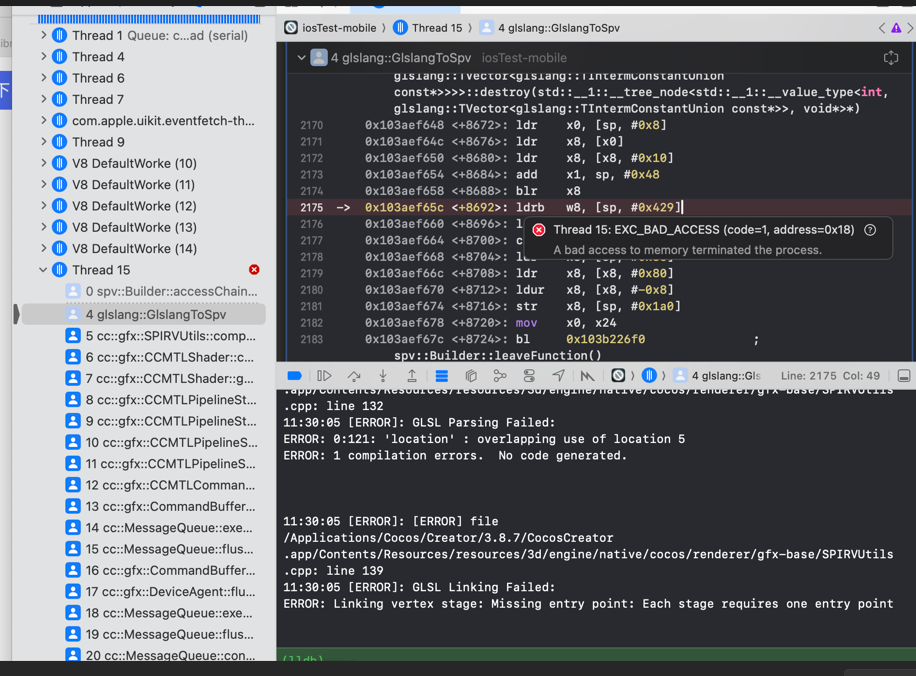Go to previous issue using left chevron
Image resolution: width=916 pixels, height=676 pixels.
[882, 28]
